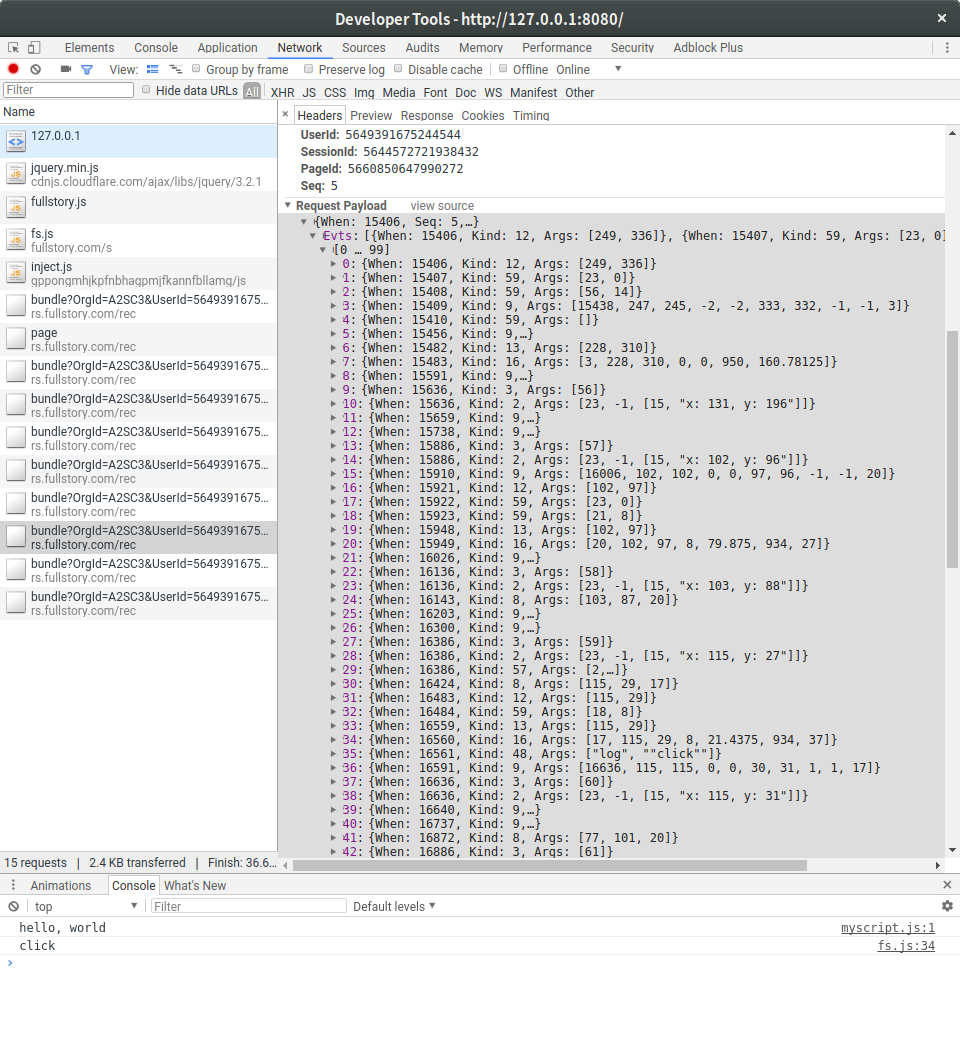Select the 127.0.0.1 document request
Viewport: 960px width, 1053px height.
tap(138, 141)
